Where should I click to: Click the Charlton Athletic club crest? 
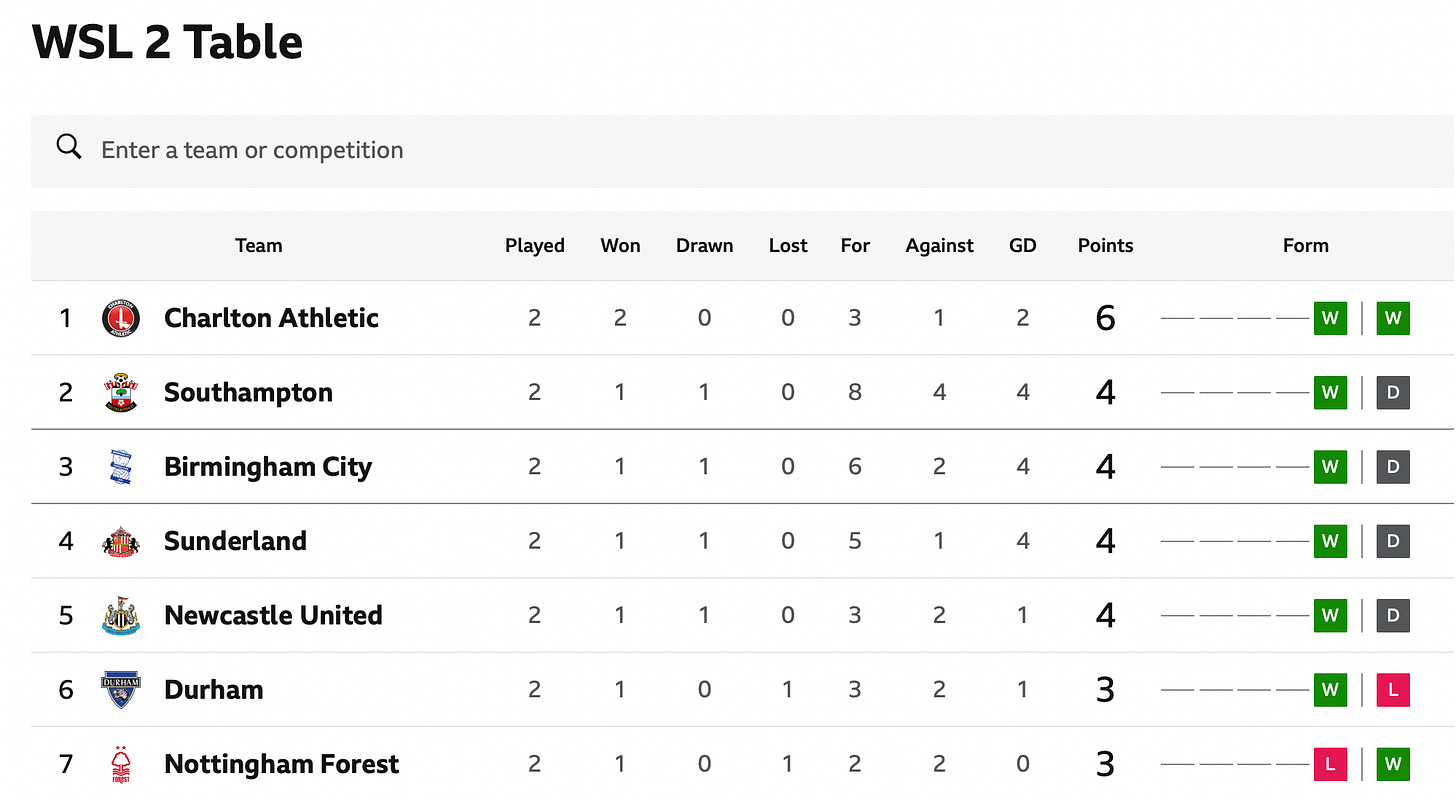point(121,318)
